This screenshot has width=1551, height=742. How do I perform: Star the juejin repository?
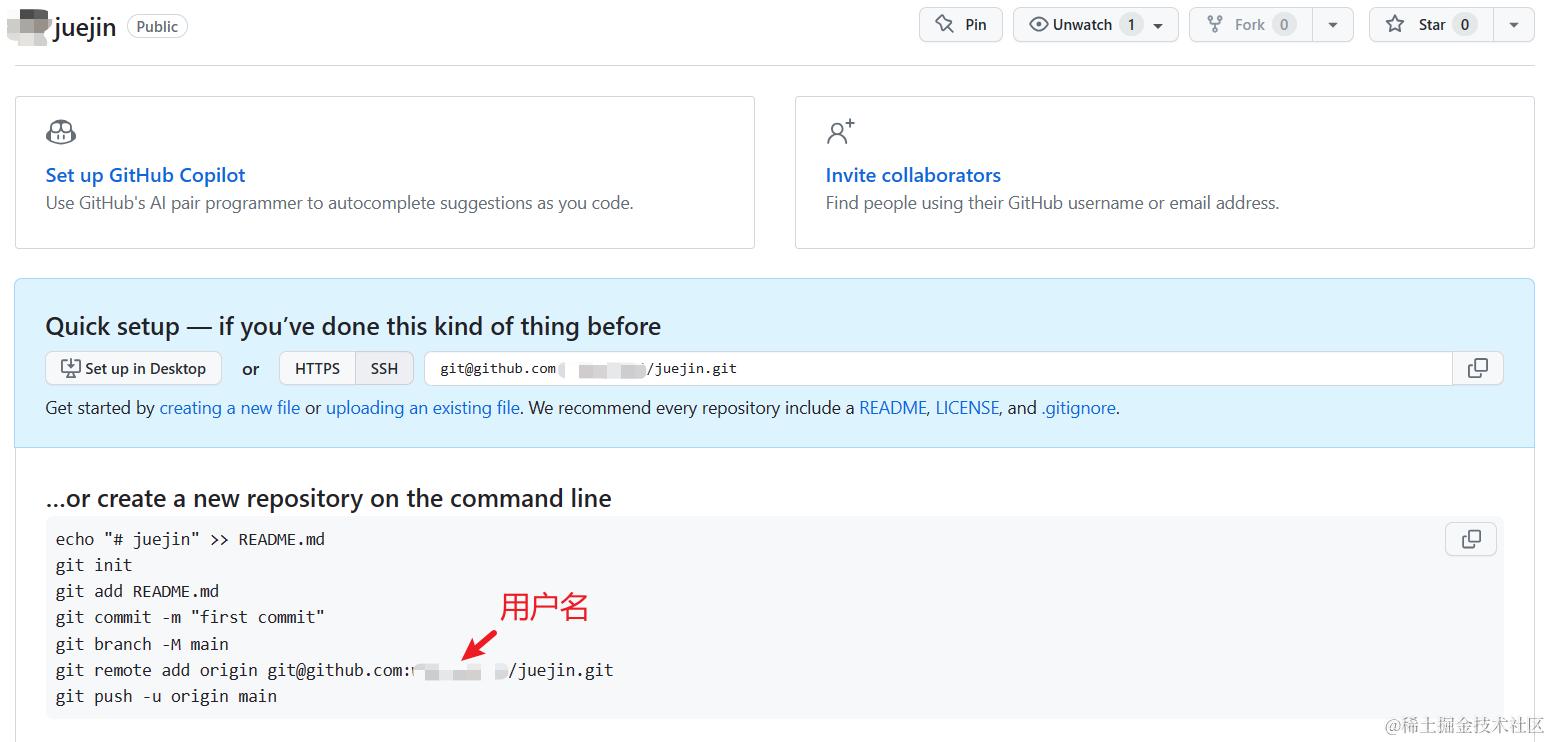(1431, 25)
